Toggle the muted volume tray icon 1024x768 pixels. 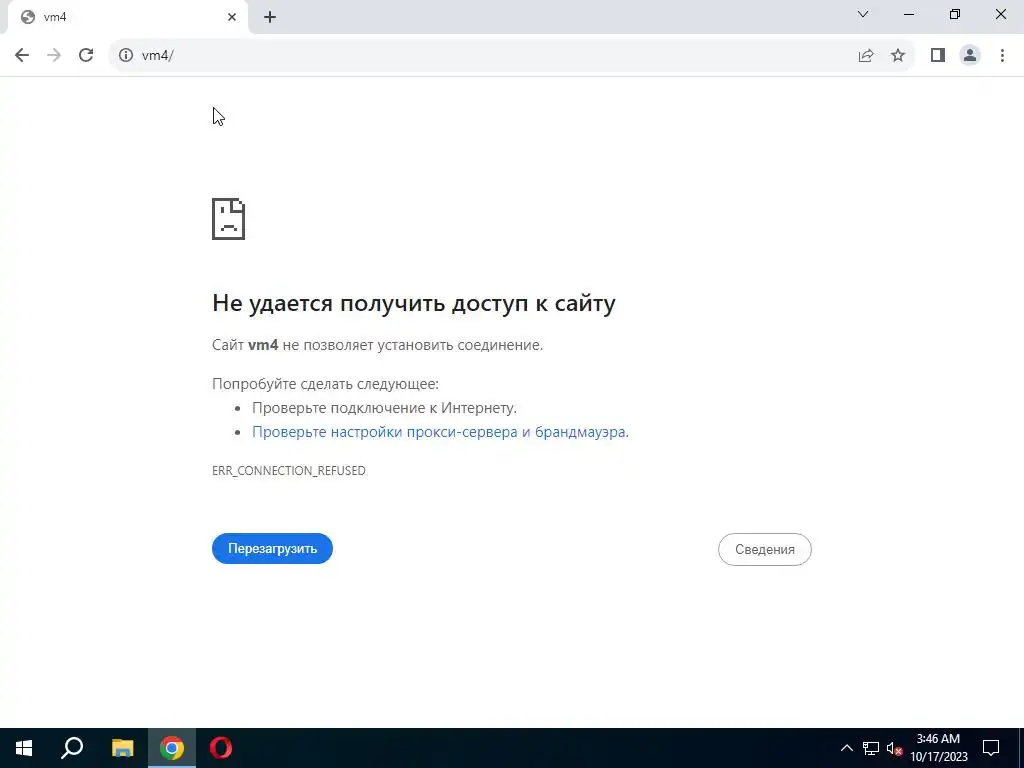894,748
